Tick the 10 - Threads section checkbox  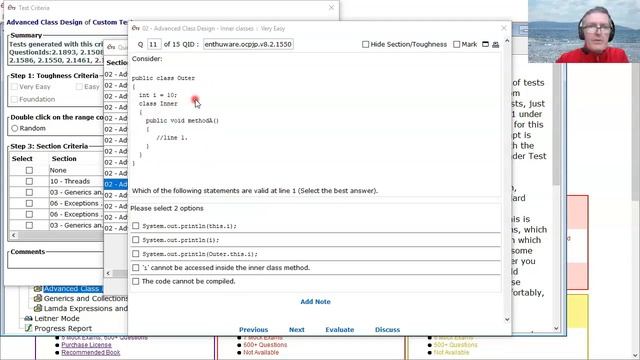point(29,181)
